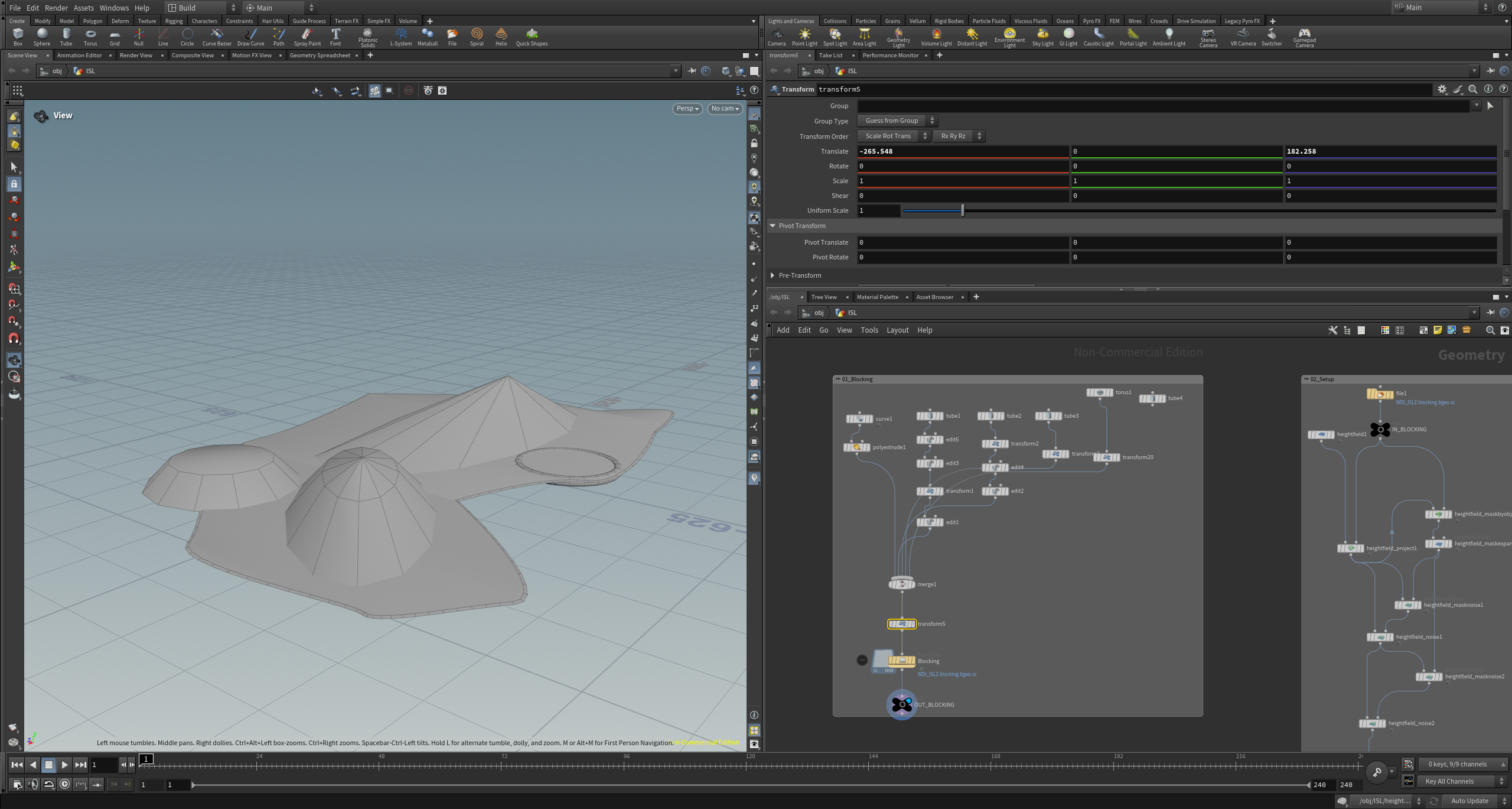Collapse the Pivot Transform section
This screenshot has width=1512, height=809.
(773, 226)
